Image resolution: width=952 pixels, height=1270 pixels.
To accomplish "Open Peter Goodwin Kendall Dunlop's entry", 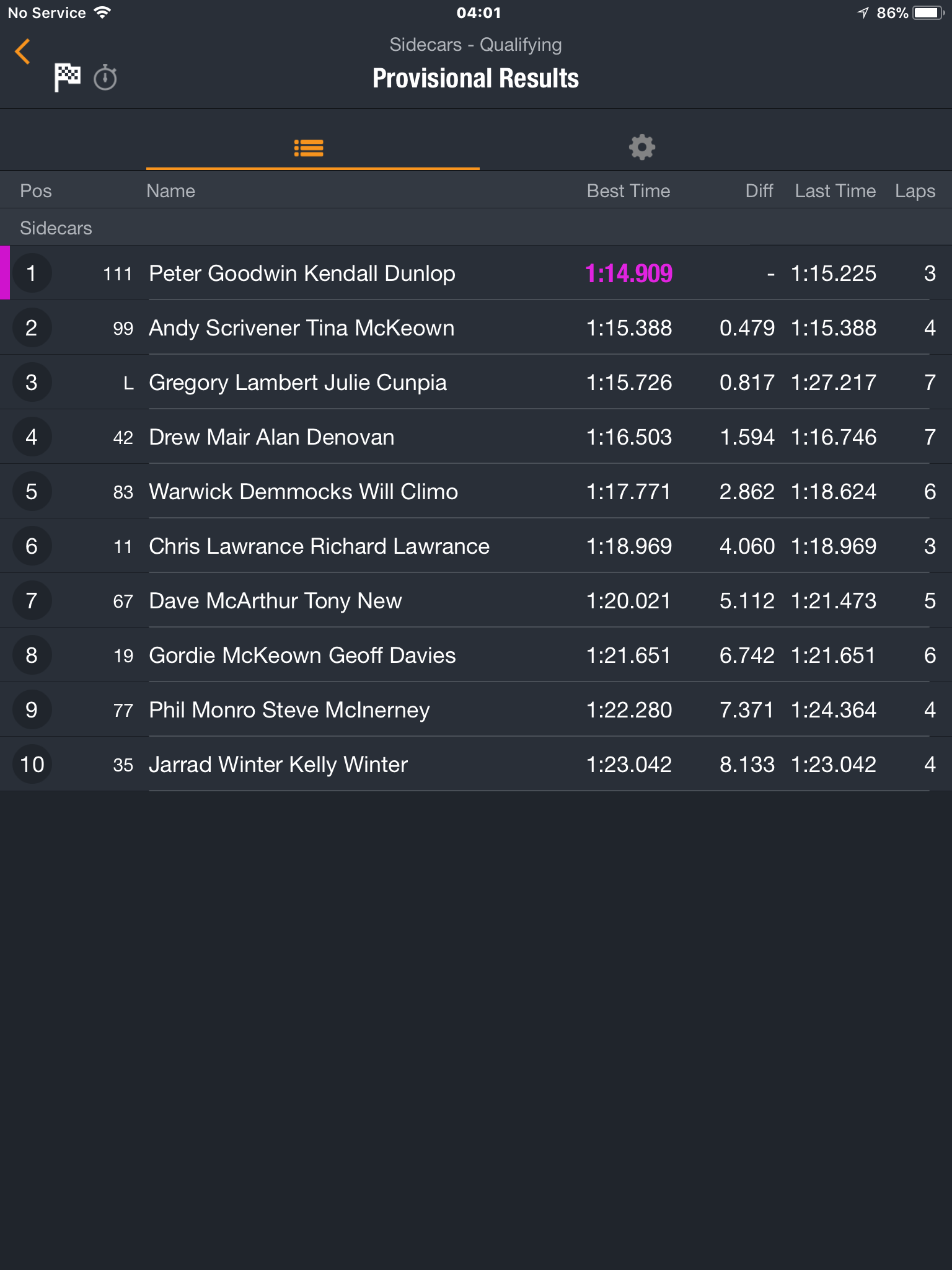I will tap(476, 273).
